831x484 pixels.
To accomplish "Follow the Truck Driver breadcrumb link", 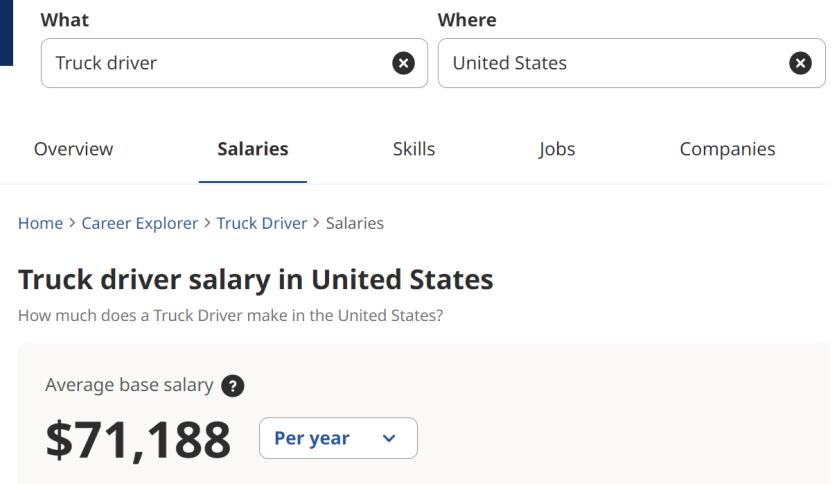I will click(x=262, y=223).
